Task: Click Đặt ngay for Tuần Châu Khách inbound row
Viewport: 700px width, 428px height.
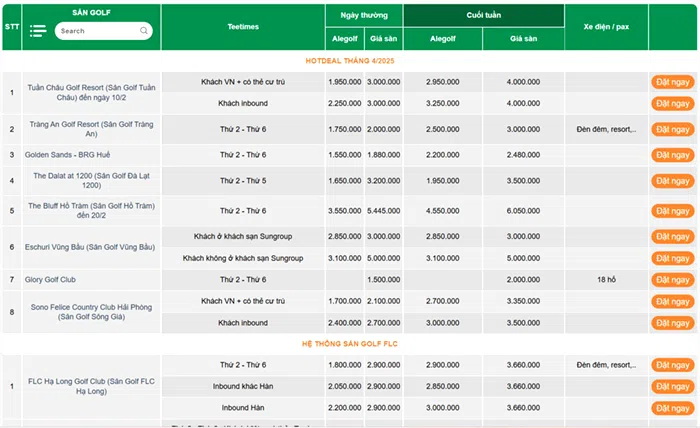Action: (x=672, y=104)
